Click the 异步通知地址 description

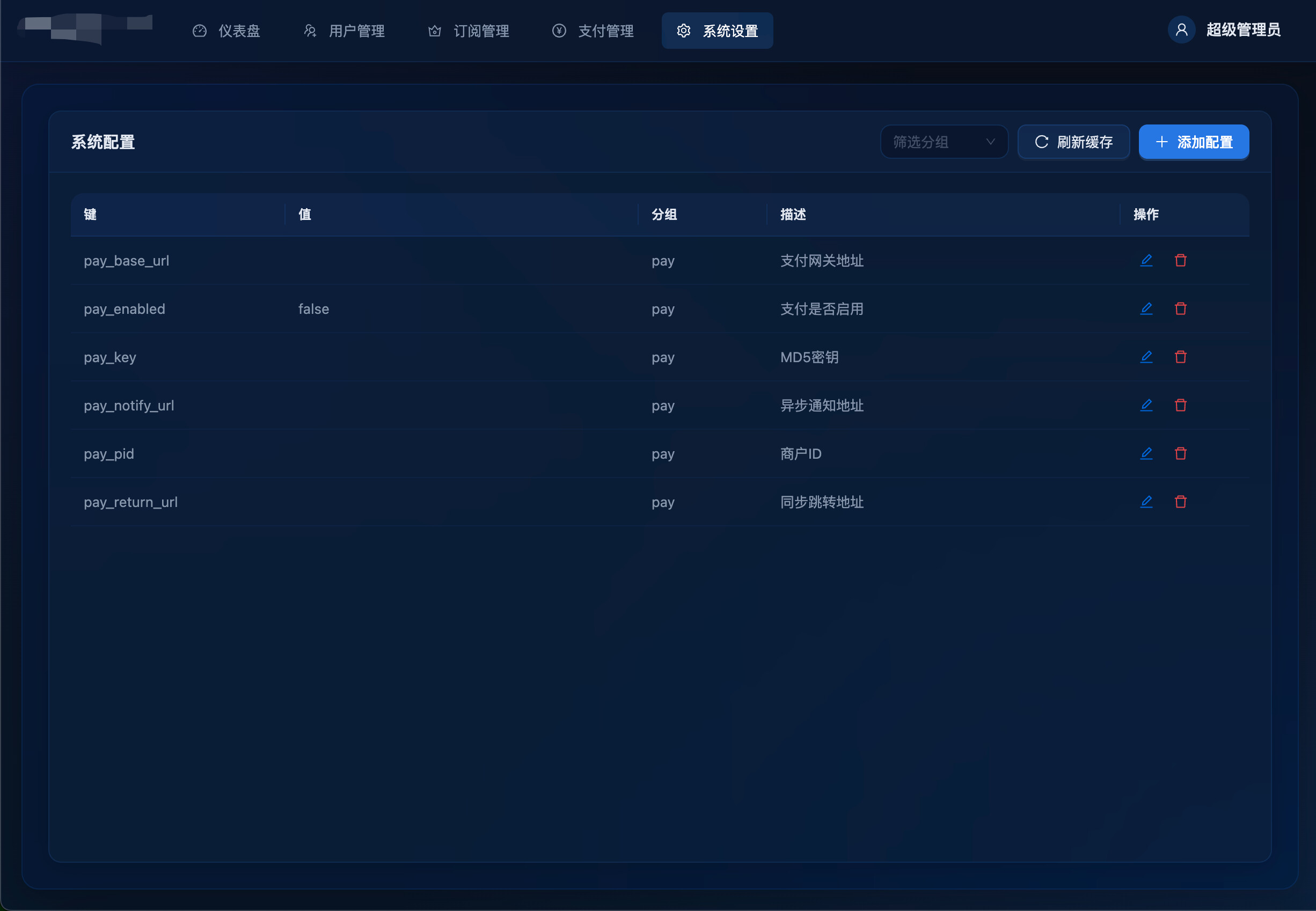coord(822,405)
